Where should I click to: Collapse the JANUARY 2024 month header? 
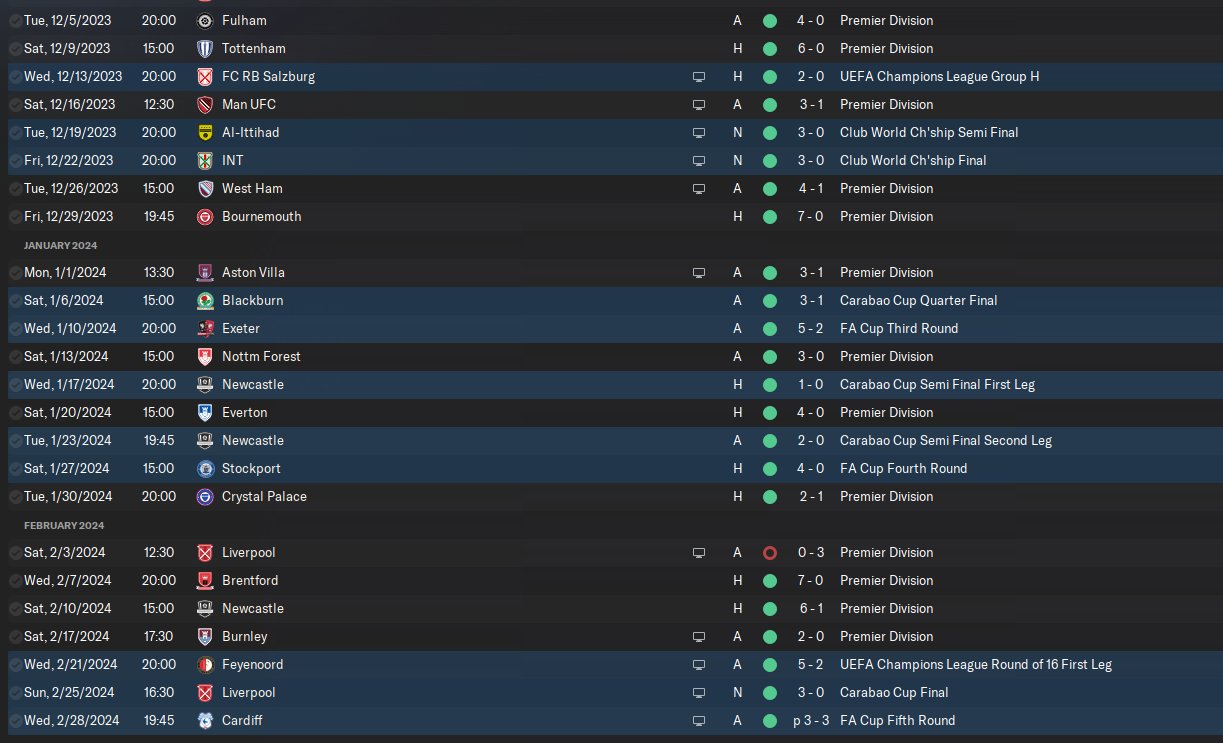pyautogui.click(x=61, y=245)
